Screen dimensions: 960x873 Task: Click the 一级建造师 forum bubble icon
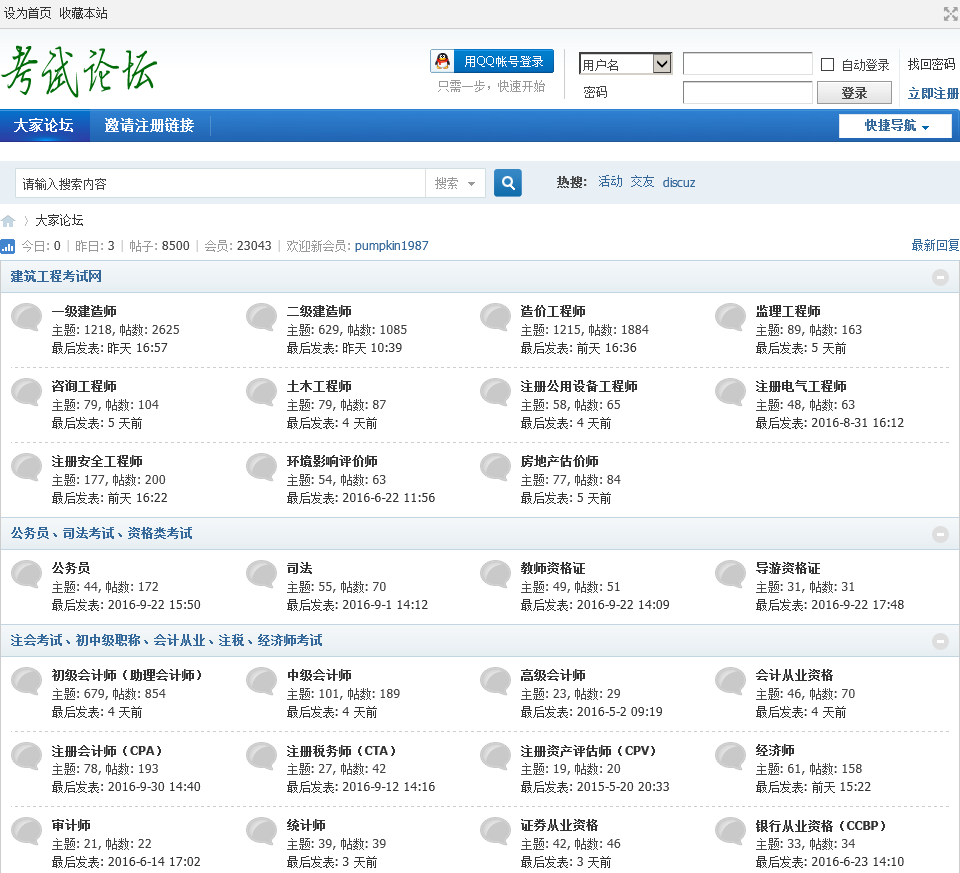pos(27,317)
